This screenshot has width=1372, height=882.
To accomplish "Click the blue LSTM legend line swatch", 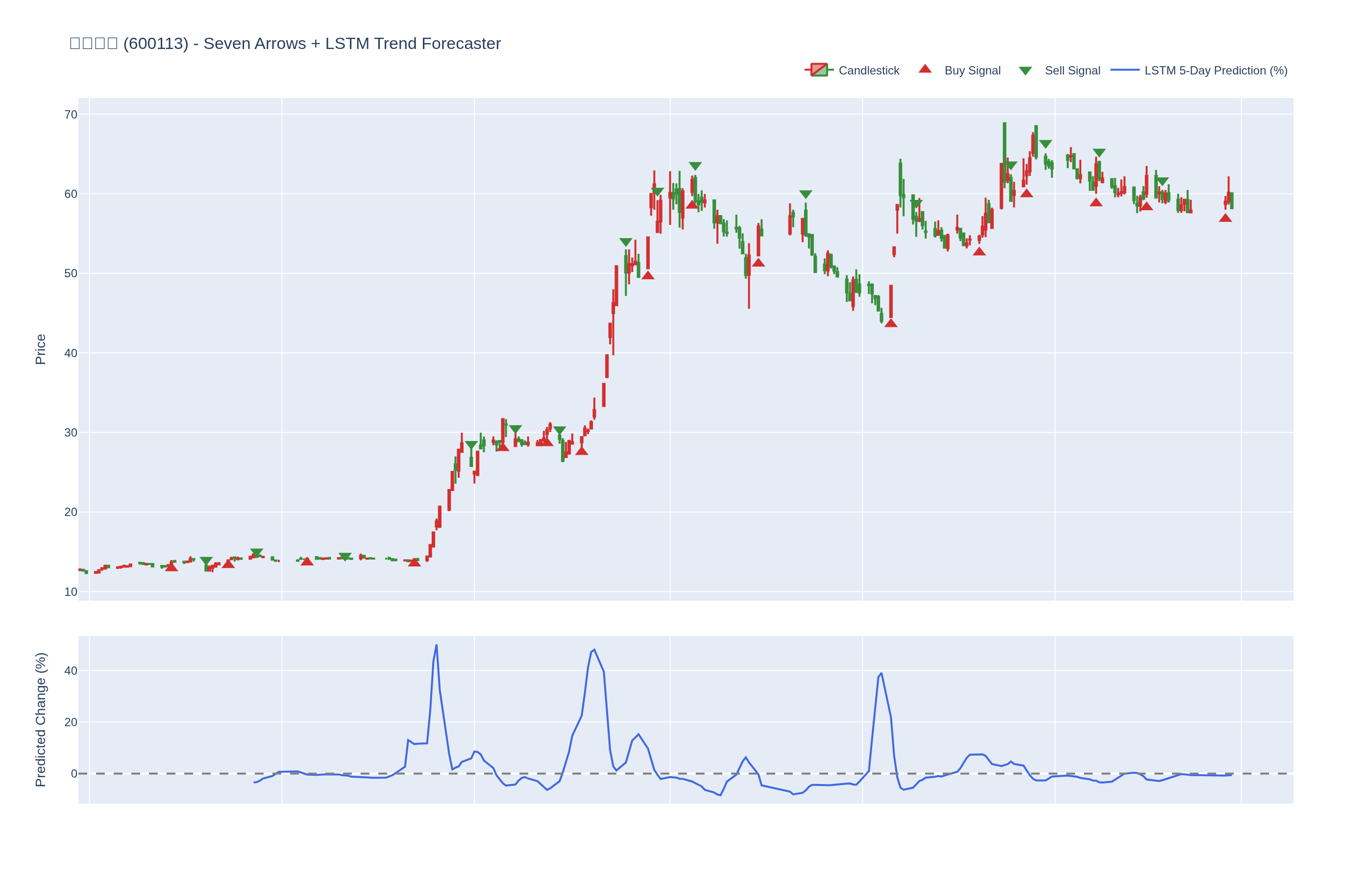I will pos(1125,70).
